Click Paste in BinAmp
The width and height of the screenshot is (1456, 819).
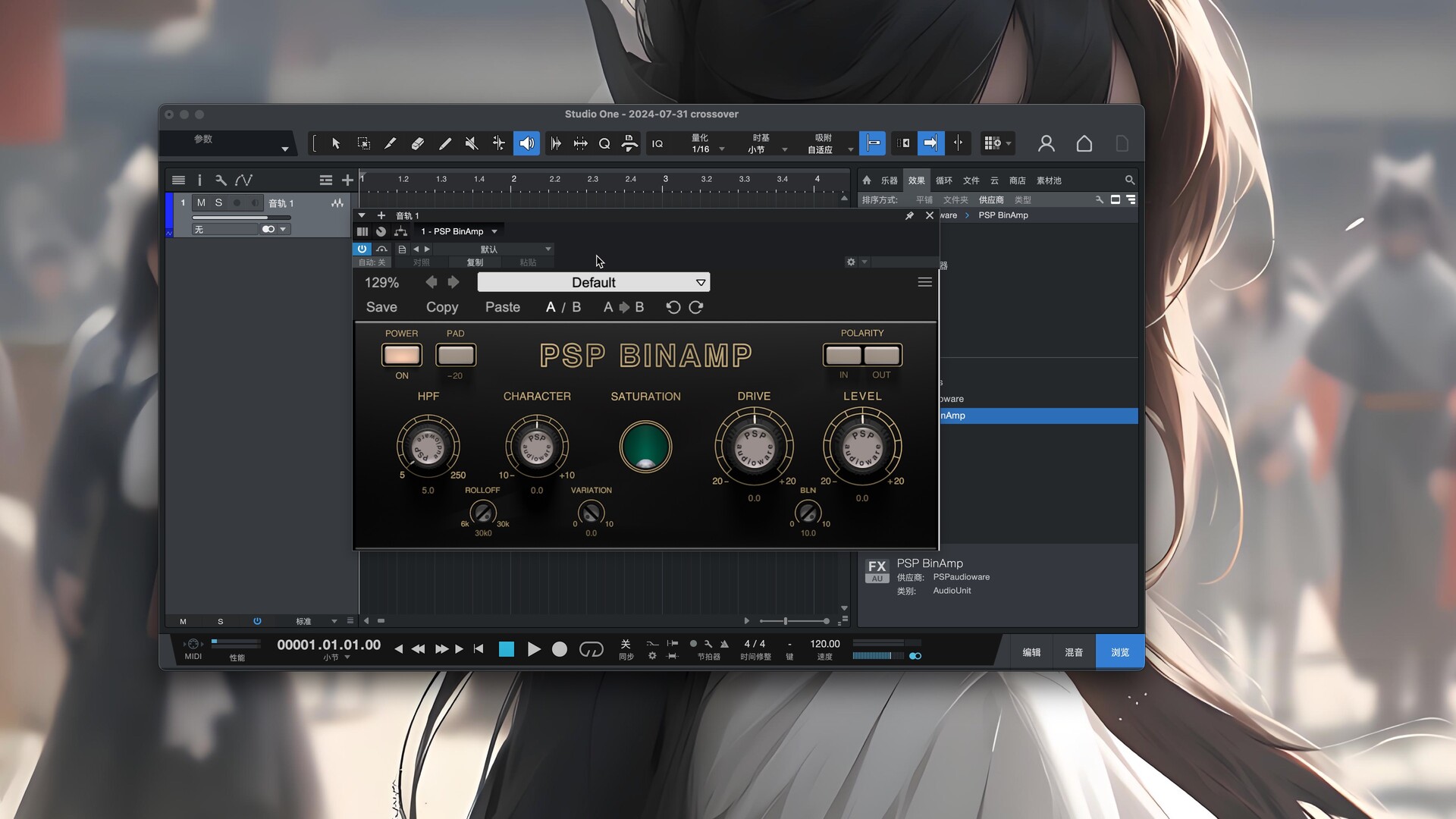pos(503,307)
